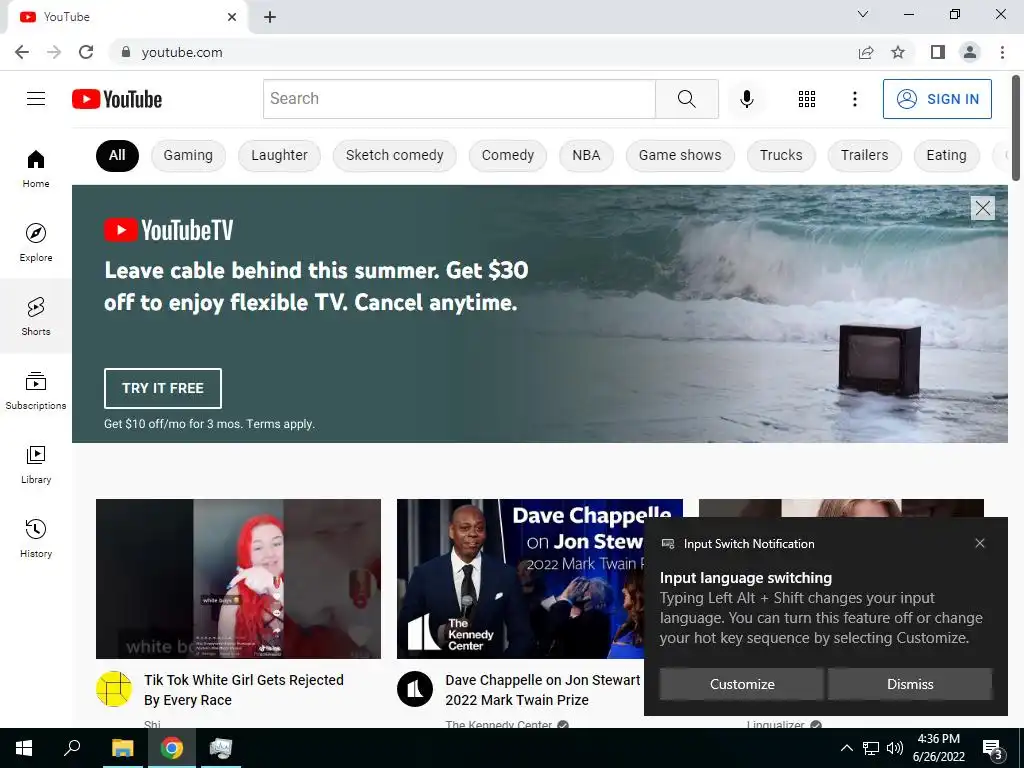Image resolution: width=1024 pixels, height=768 pixels.
Task: Go to Home in sidebar
Action: (36, 168)
